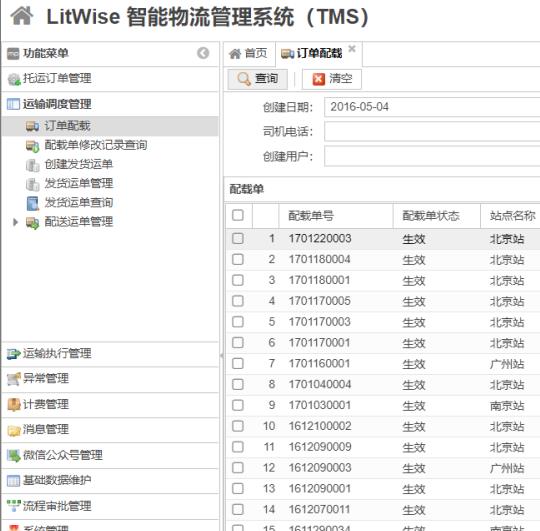This screenshot has width=540, height=531.
Task: Click the 司机电话 input field
Action: (x=432, y=132)
